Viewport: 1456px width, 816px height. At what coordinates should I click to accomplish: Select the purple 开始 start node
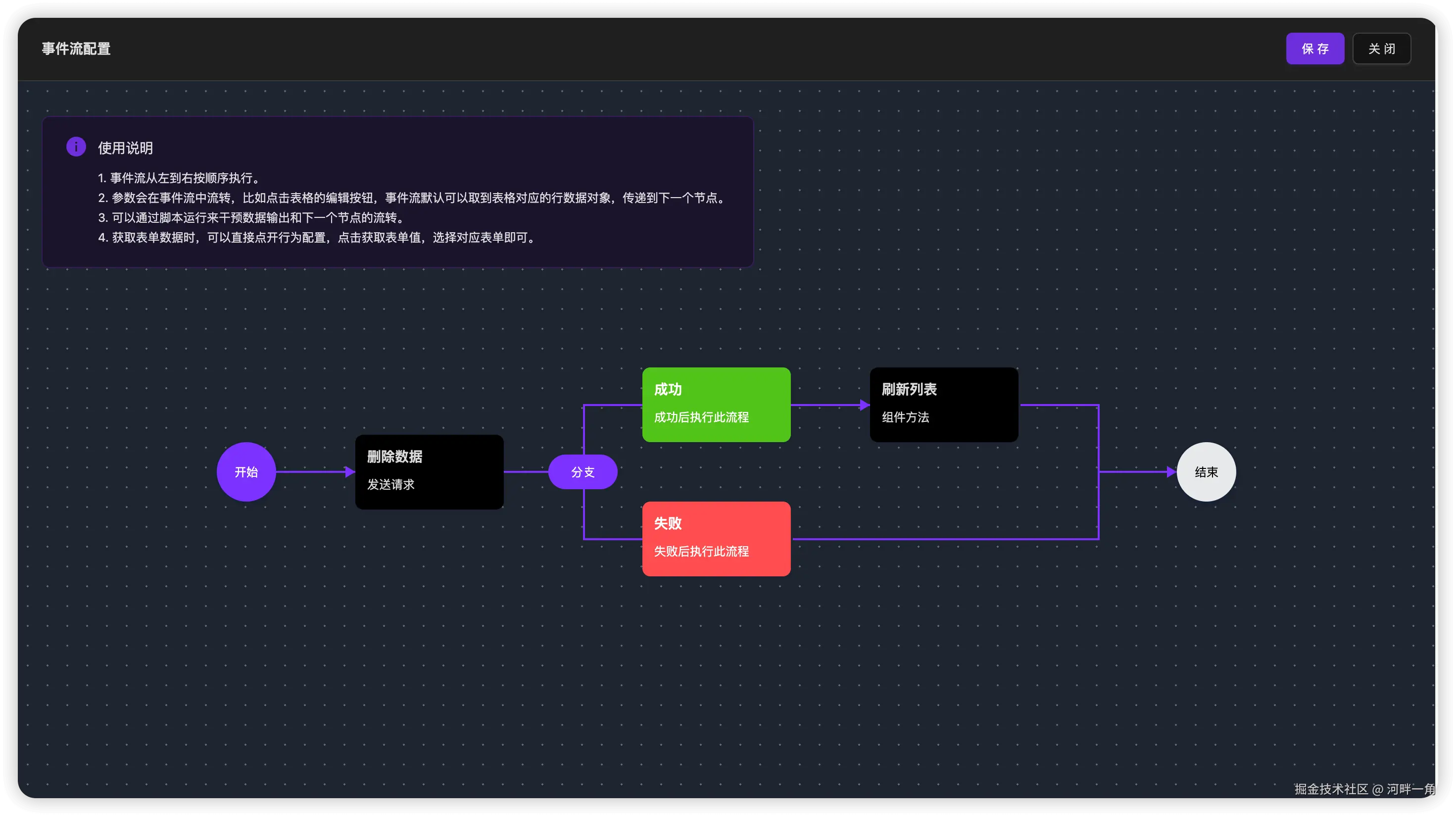click(x=246, y=471)
